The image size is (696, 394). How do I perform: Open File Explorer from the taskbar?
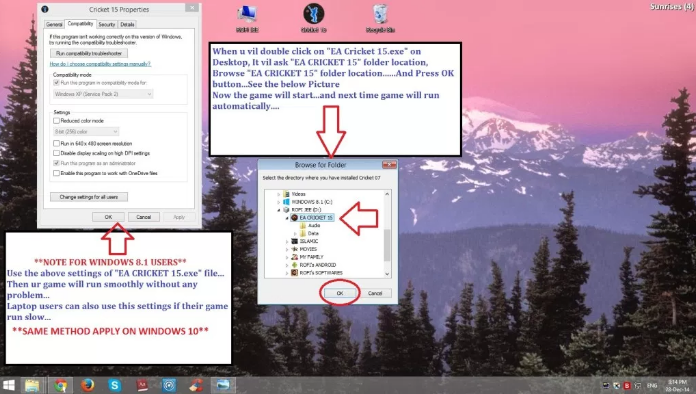32,385
